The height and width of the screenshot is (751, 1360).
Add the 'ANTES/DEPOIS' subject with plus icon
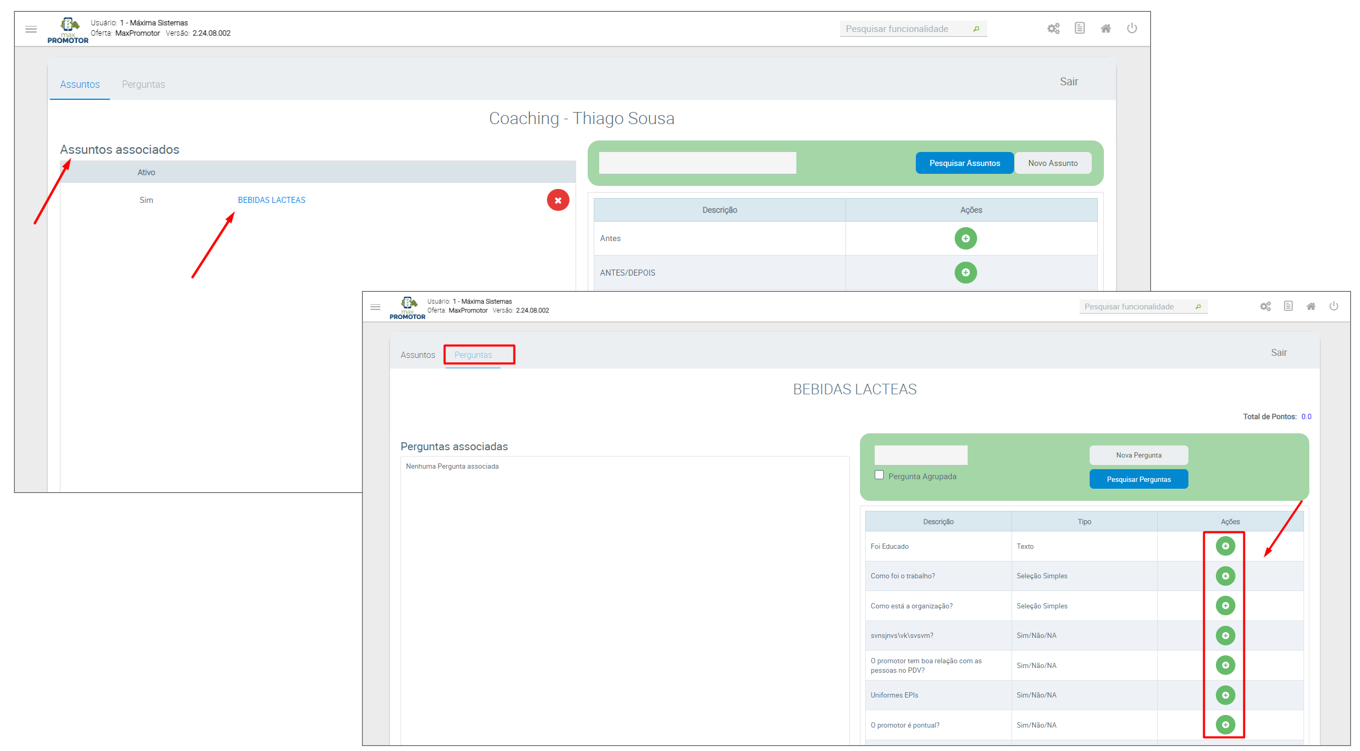tap(965, 273)
